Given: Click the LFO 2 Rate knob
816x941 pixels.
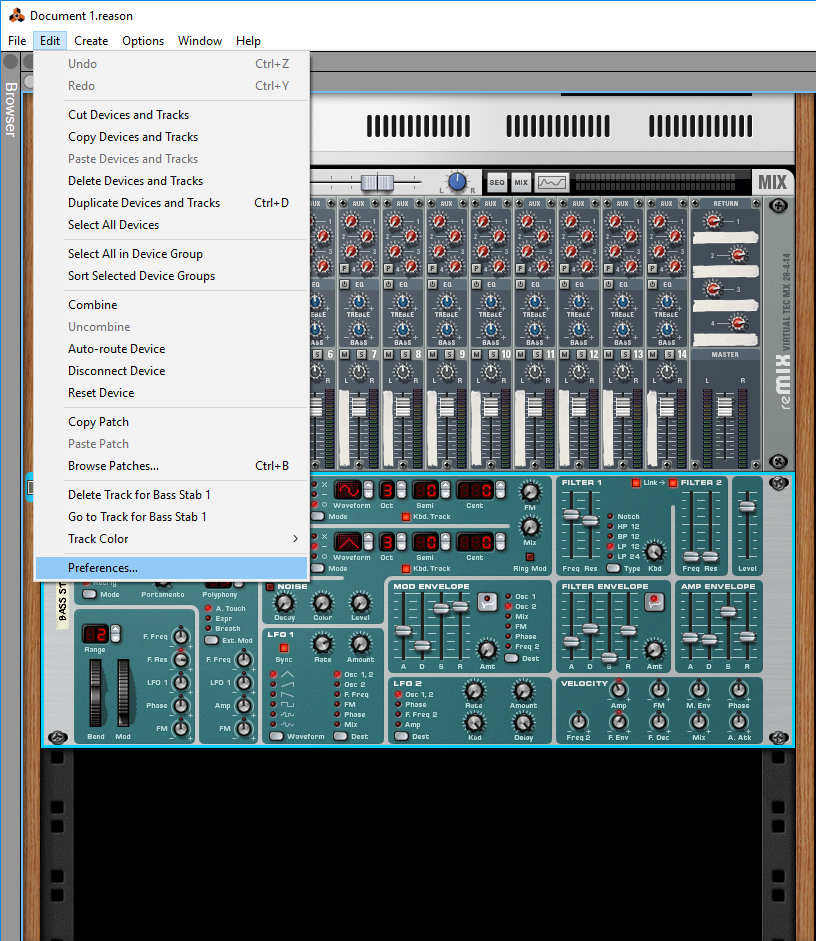Looking at the screenshot, I should tap(474, 690).
